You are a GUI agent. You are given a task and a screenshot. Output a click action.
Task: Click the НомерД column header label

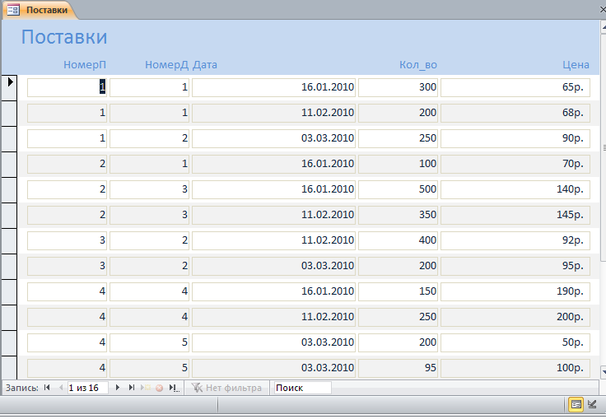(167, 65)
